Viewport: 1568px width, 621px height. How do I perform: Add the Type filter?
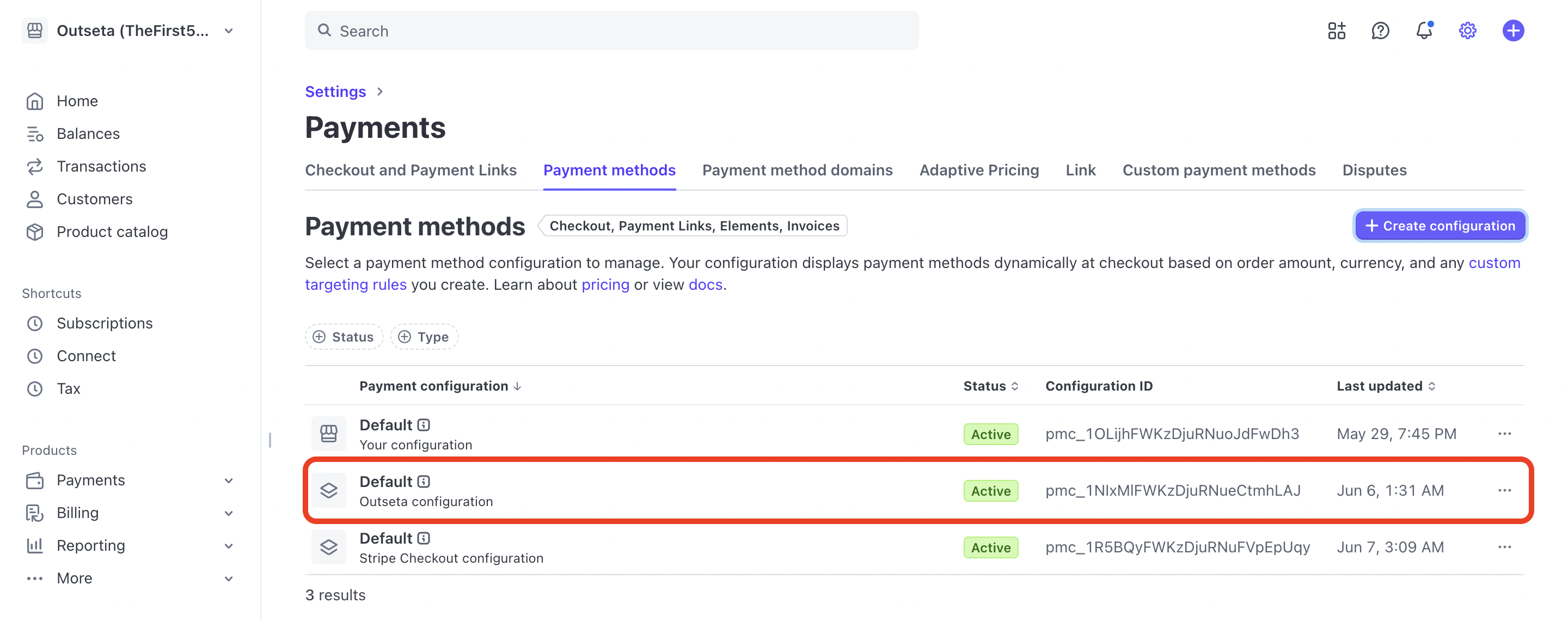[x=424, y=337]
